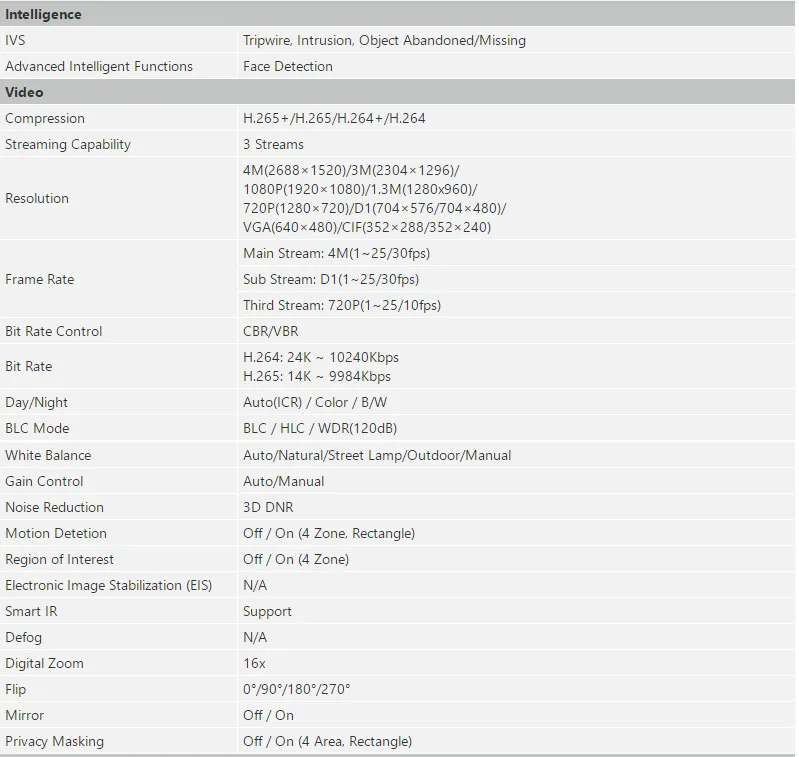Select the 4M(2688×1520)/3M(2304×1296) line
This screenshot has width=799, height=757.
pyautogui.click(x=351, y=170)
